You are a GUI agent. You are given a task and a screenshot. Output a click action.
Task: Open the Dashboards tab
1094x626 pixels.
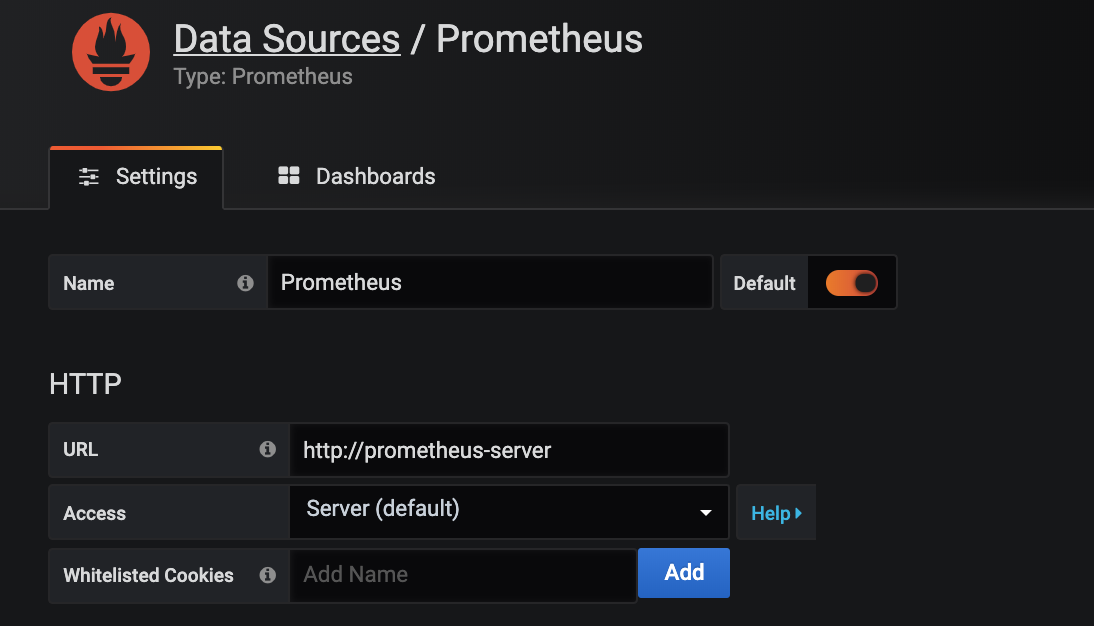pyautogui.click(x=357, y=177)
